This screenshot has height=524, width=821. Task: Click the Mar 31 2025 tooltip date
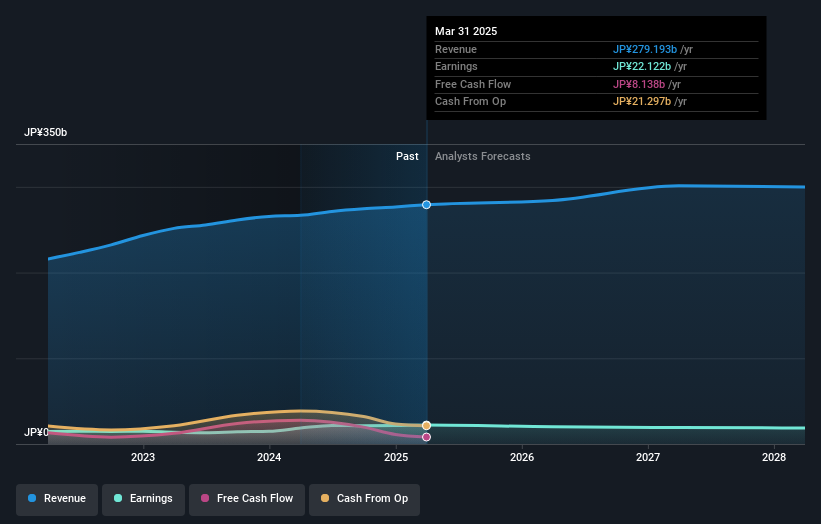pos(466,31)
